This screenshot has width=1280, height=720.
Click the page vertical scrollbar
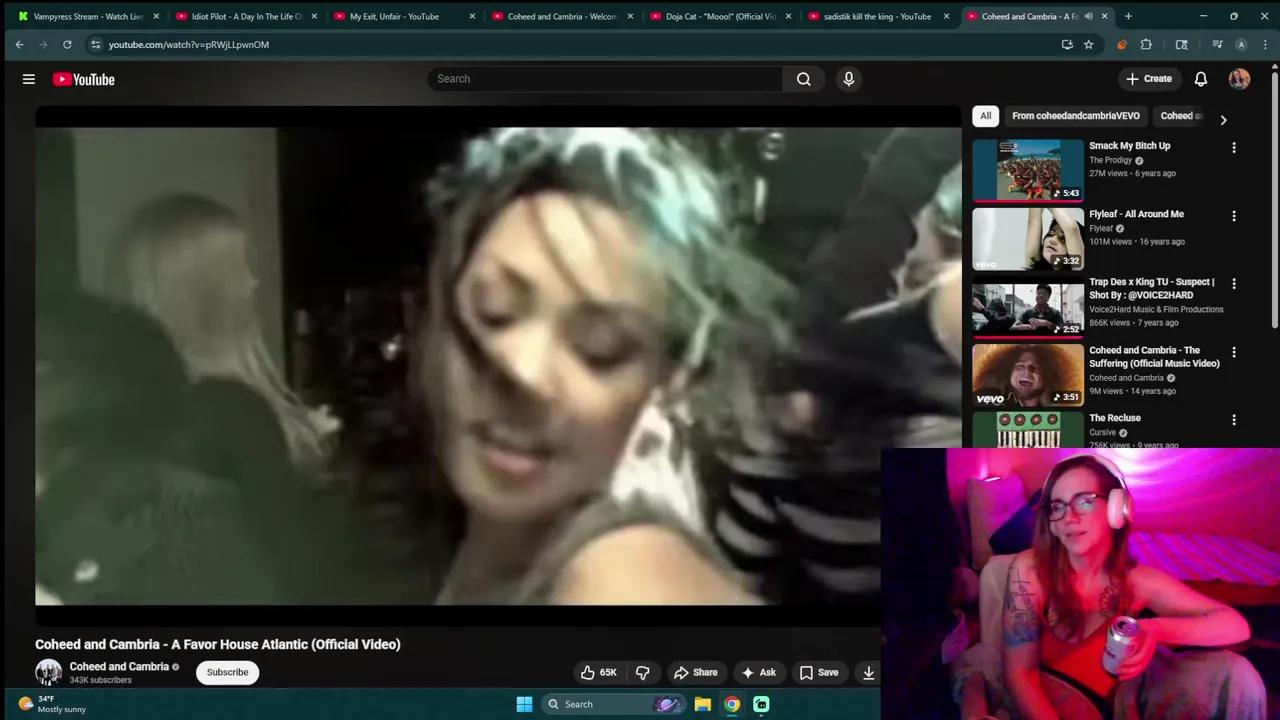[x=1275, y=200]
